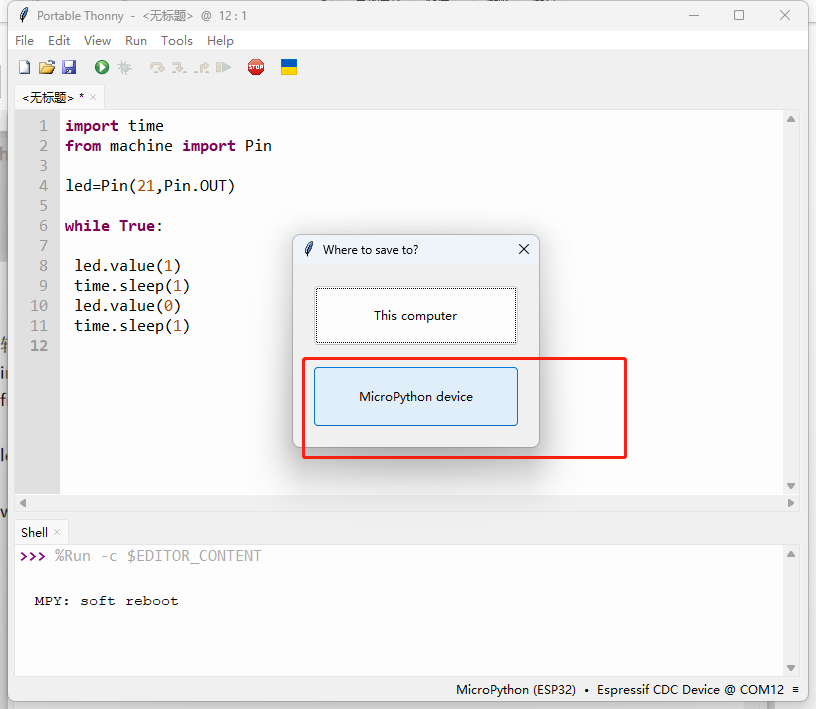Run current script with green play icon
This screenshot has height=709, width=816.
pyautogui.click(x=101, y=67)
